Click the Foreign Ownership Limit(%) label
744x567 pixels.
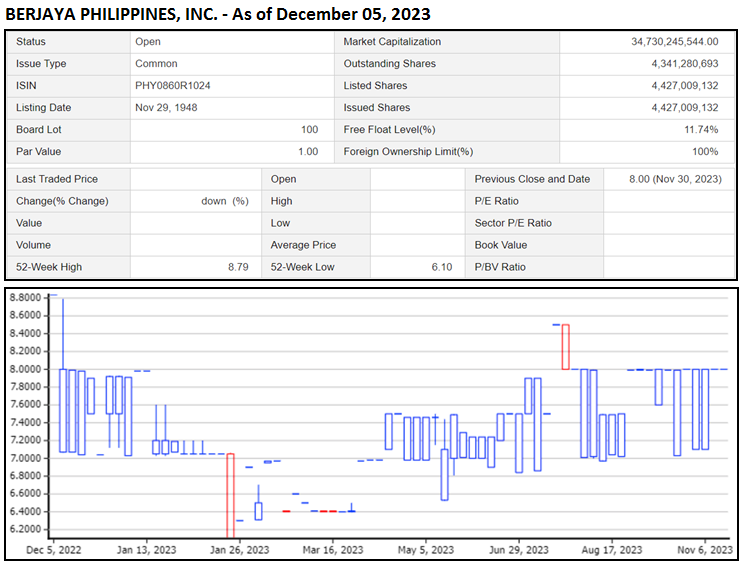pyautogui.click(x=408, y=151)
